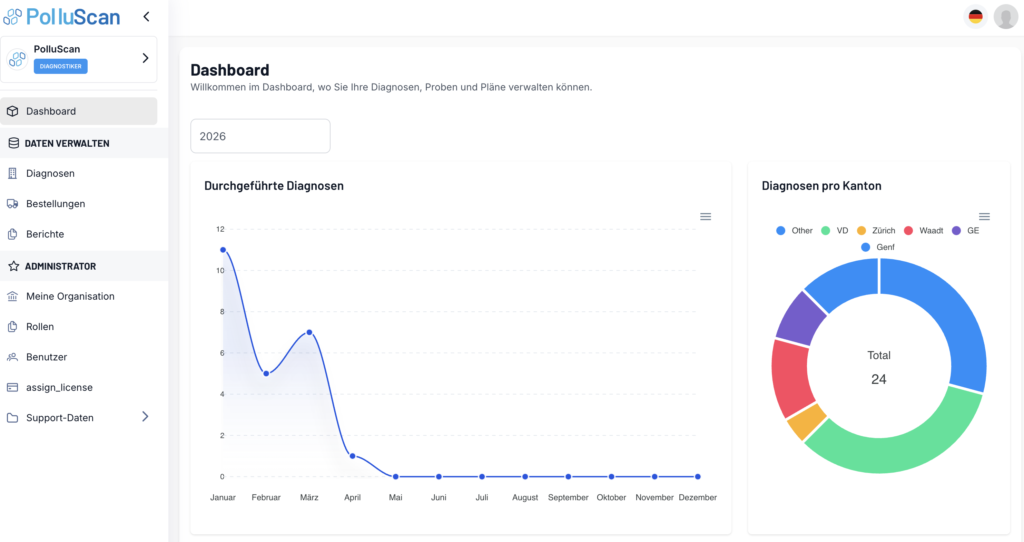Screen dimensions: 1024x542
Task: Click the Rollen copy icon
Action: point(13,327)
